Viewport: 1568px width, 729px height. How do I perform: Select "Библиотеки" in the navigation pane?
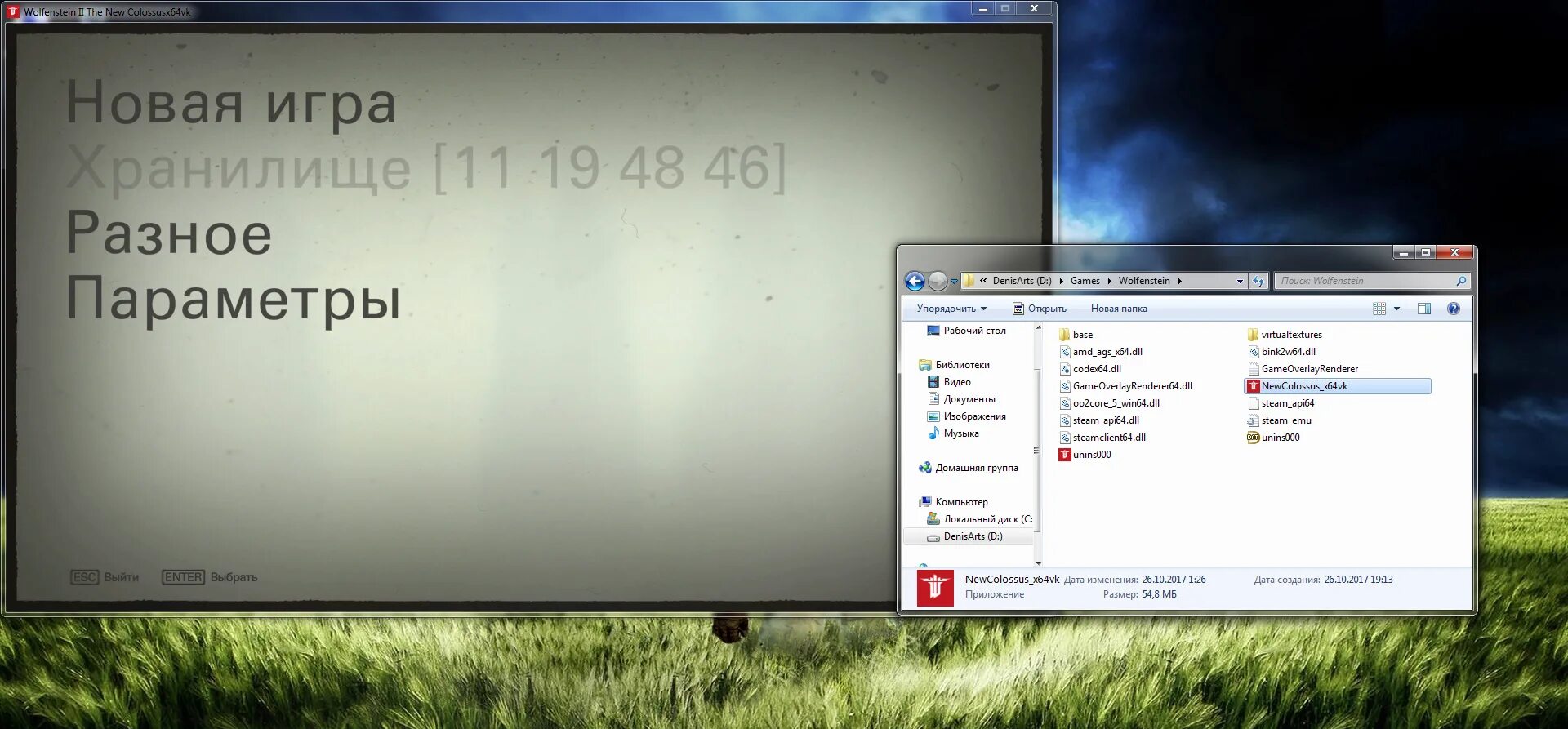[x=954, y=365]
